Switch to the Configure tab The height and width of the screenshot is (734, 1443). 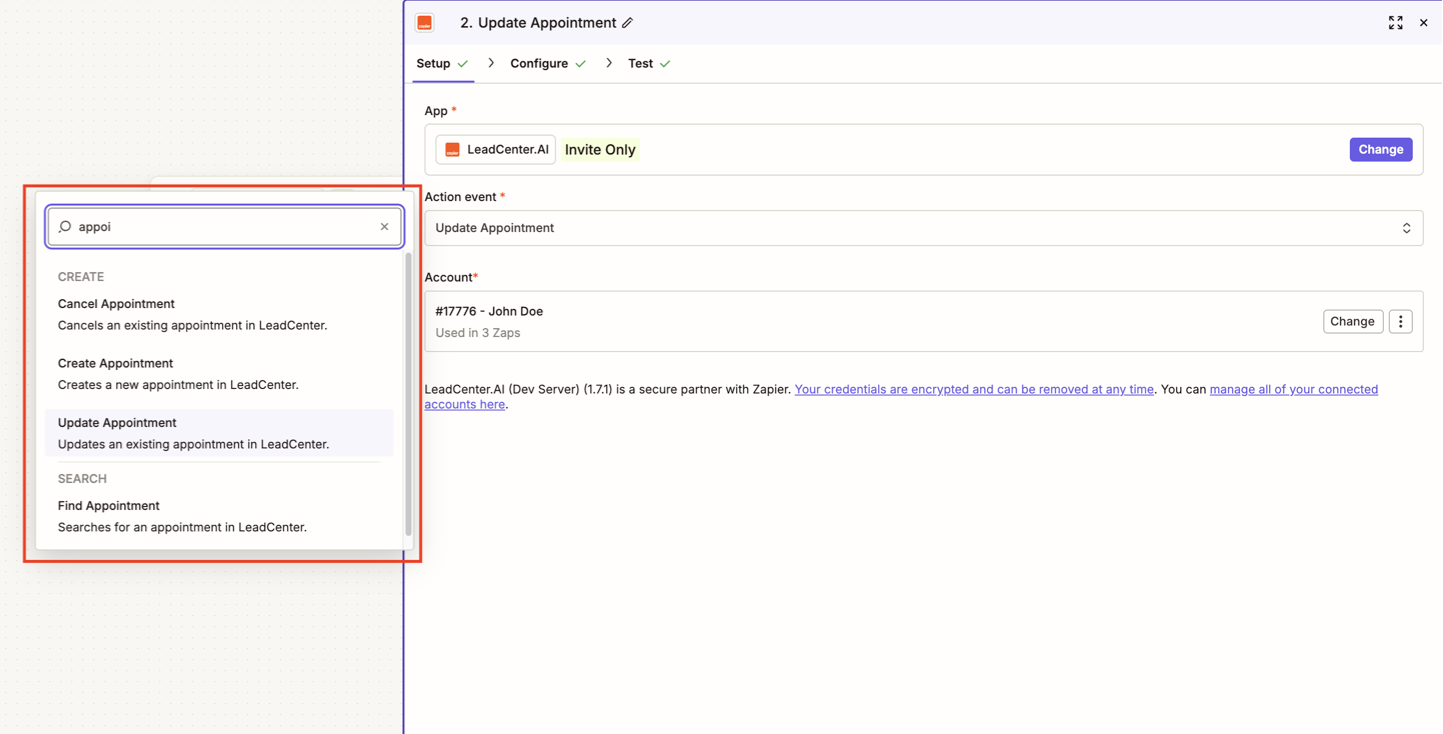[x=548, y=63]
